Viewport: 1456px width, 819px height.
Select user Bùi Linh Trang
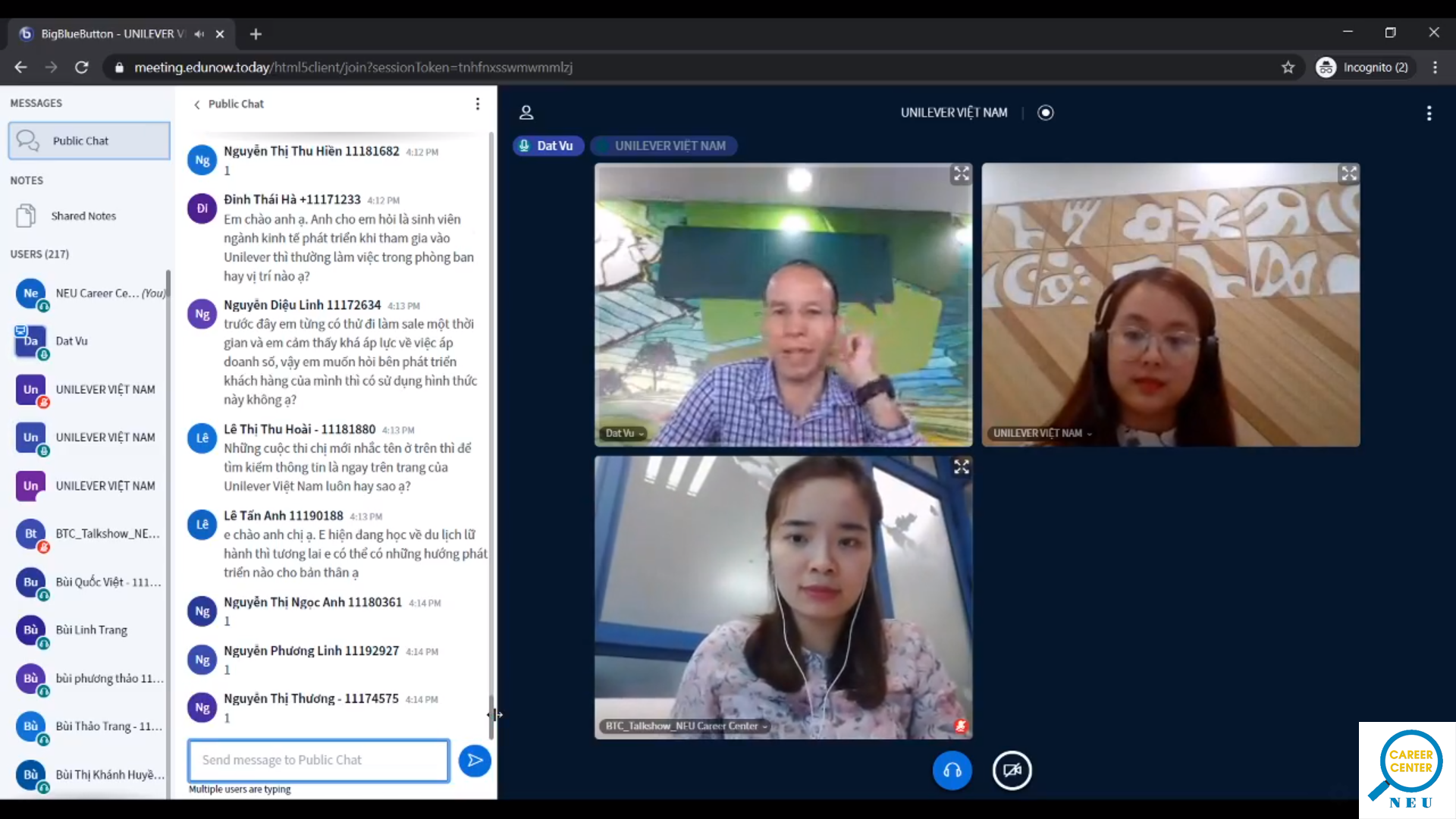click(x=89, y=630)
